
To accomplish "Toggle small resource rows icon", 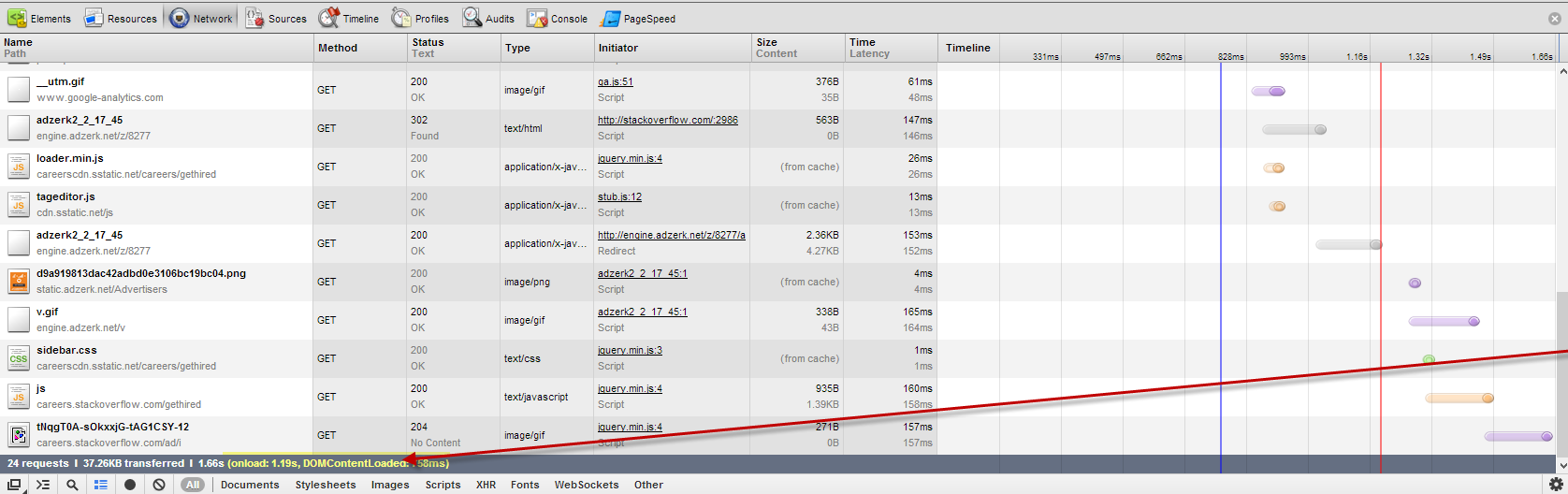I will coord(101,485).
